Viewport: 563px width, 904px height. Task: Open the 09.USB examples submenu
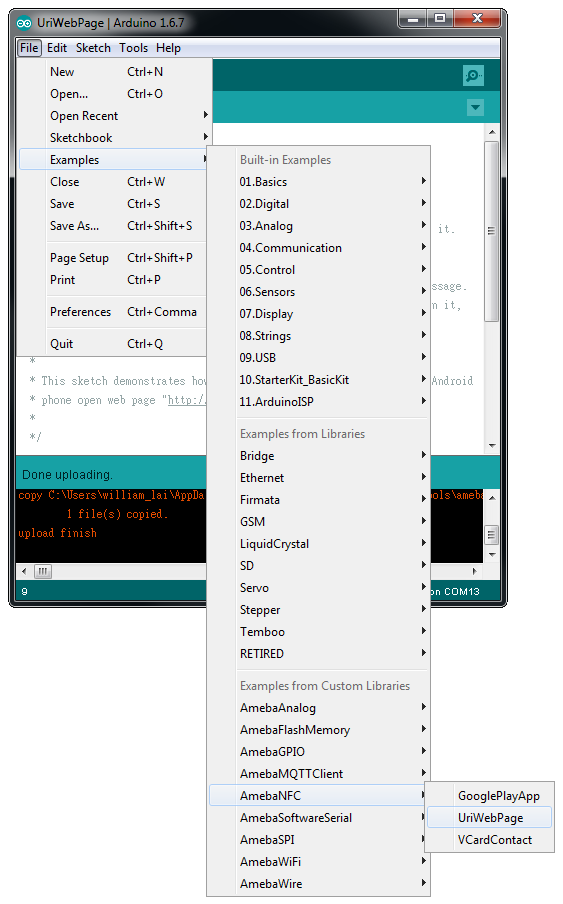319,358
